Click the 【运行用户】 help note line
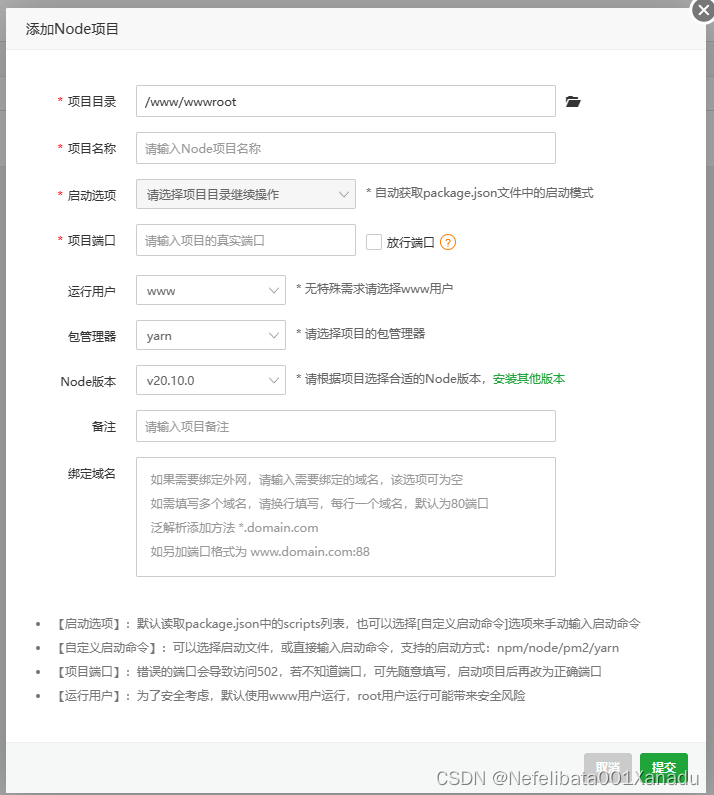This screenshot has width=714, height=795. 289,696
